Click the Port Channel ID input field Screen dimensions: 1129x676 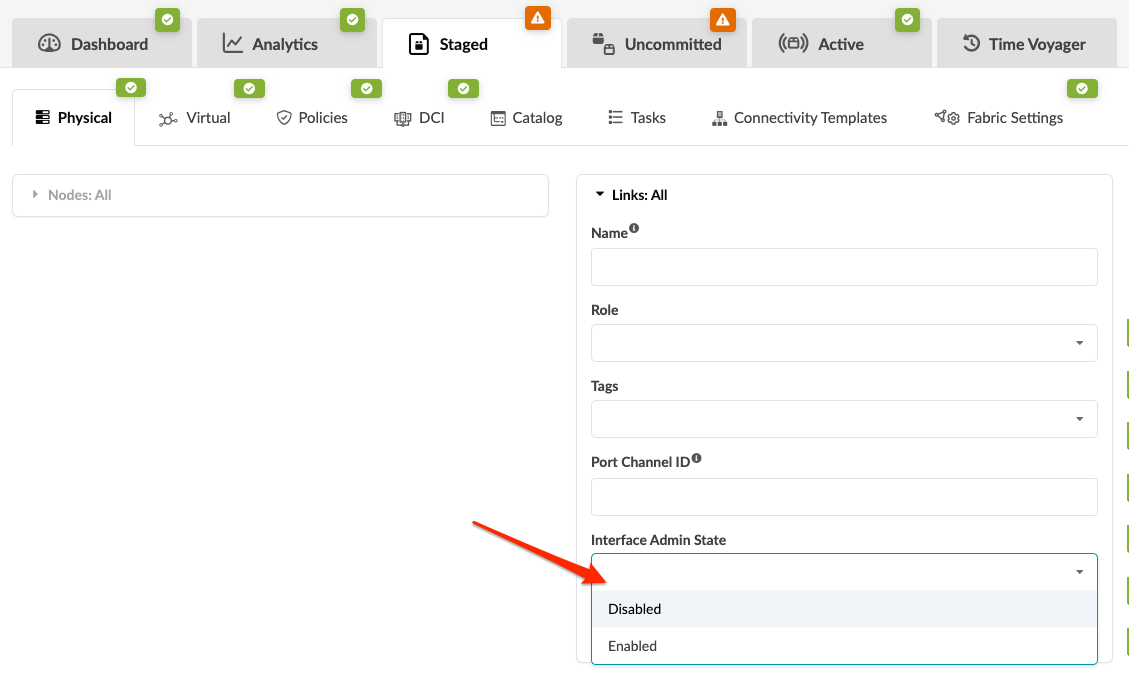click(x=844, y=497)
